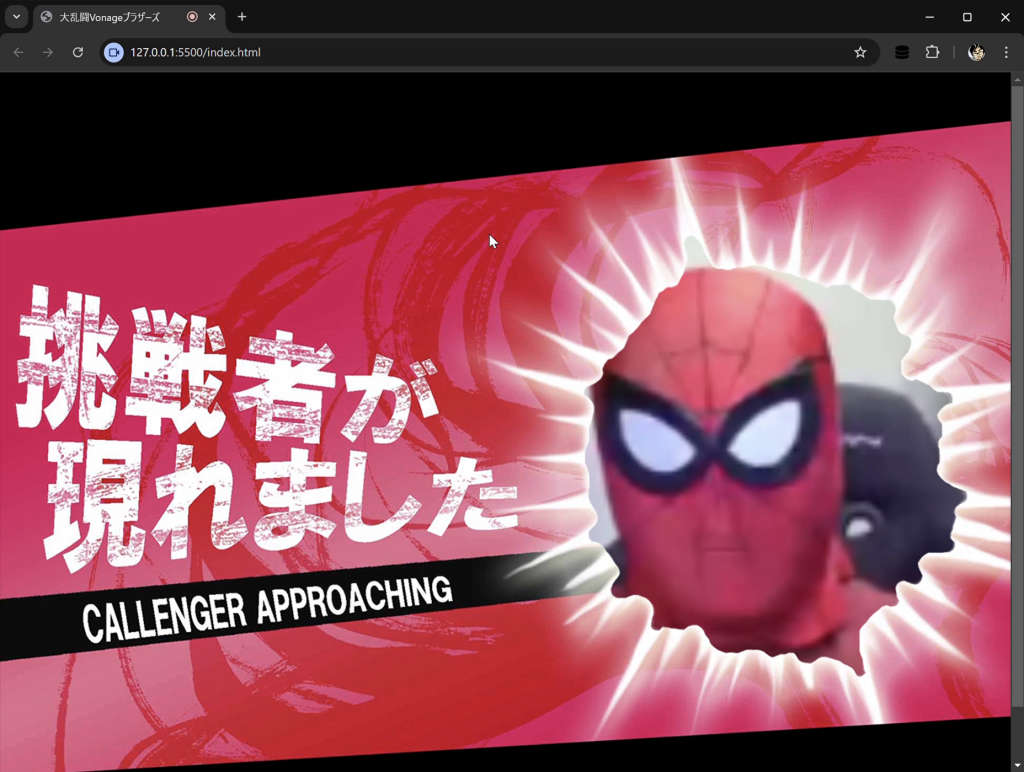Minimize the browser window
Viewport: 1024px width, 772px height.
(930, 17)
